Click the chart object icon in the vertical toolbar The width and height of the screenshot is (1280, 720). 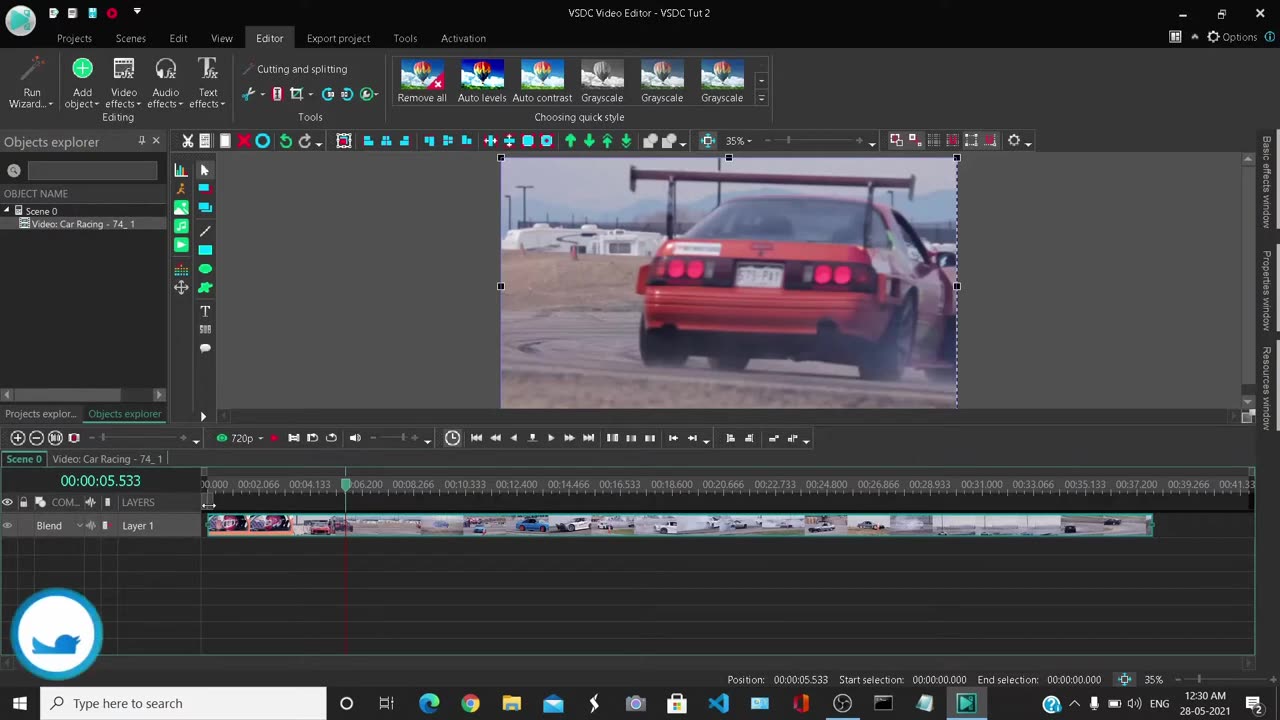[181, 170]
